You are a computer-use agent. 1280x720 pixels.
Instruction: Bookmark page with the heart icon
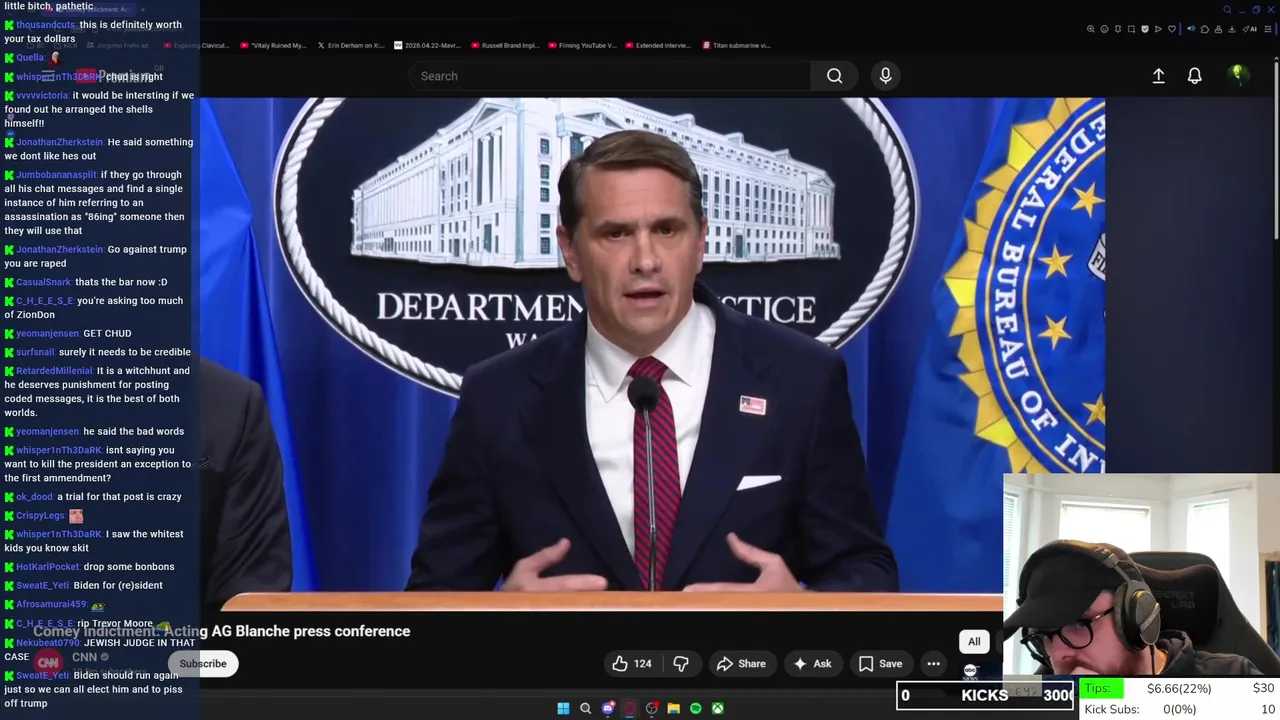(x=1172, y=29)
